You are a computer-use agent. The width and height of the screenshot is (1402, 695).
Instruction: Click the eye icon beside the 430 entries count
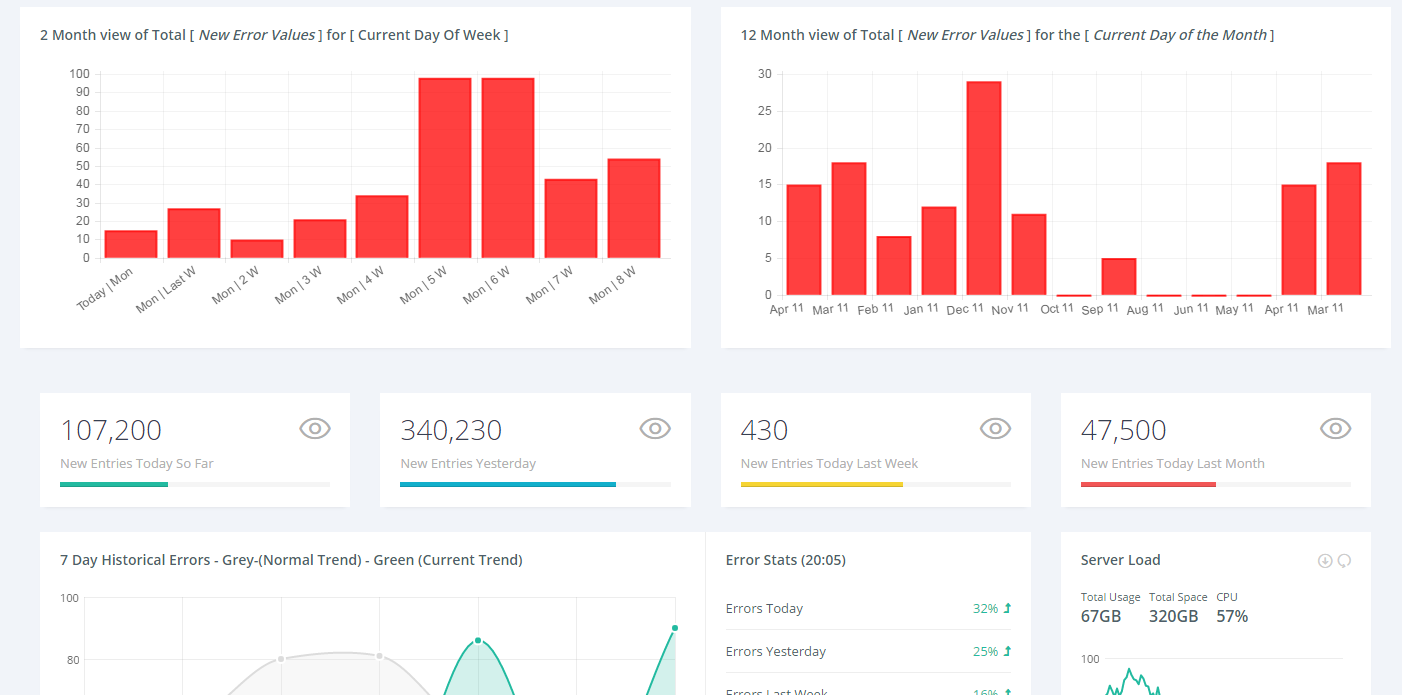(995, 429)
